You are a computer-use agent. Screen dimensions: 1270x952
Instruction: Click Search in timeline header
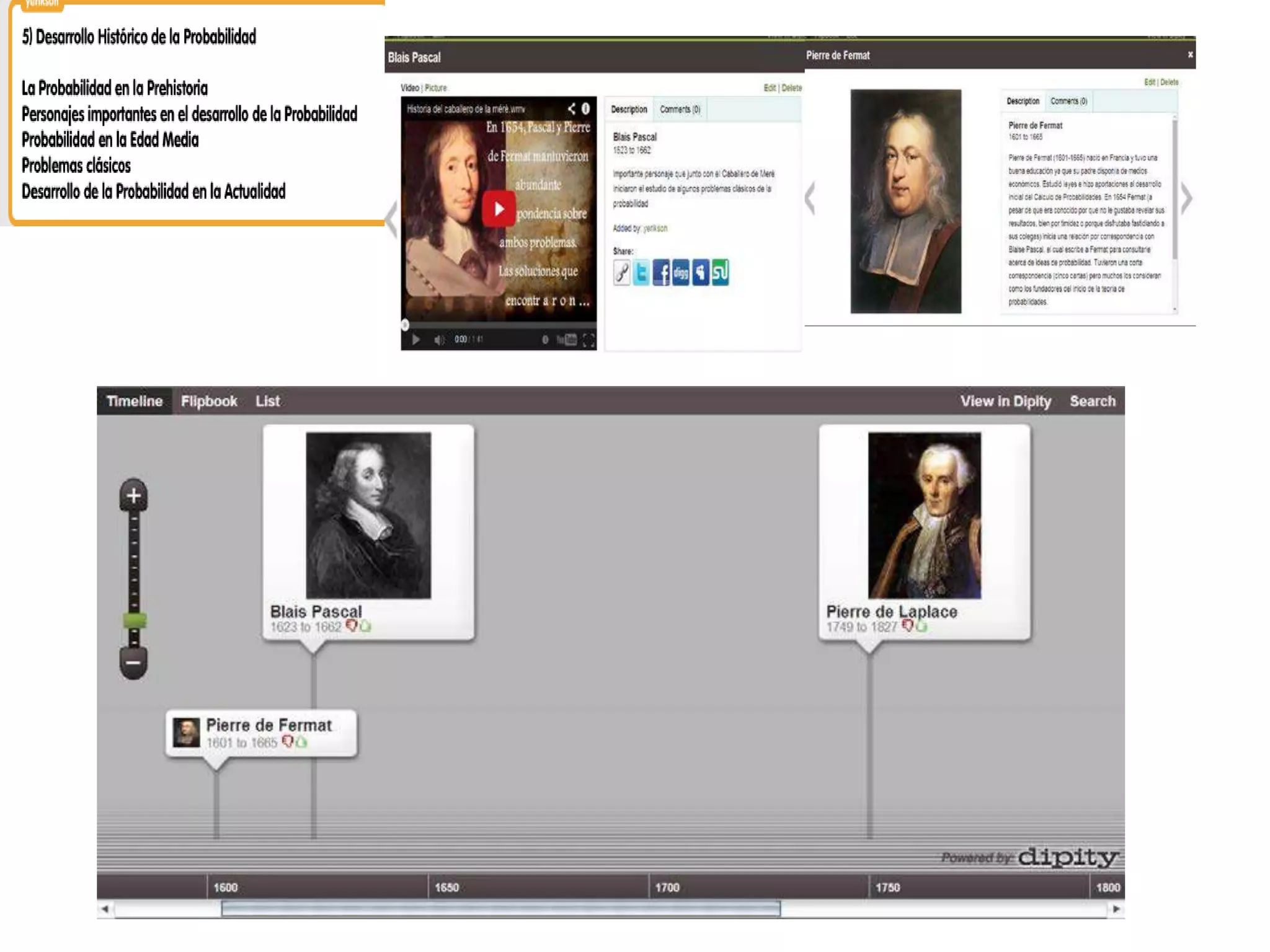1092,401
